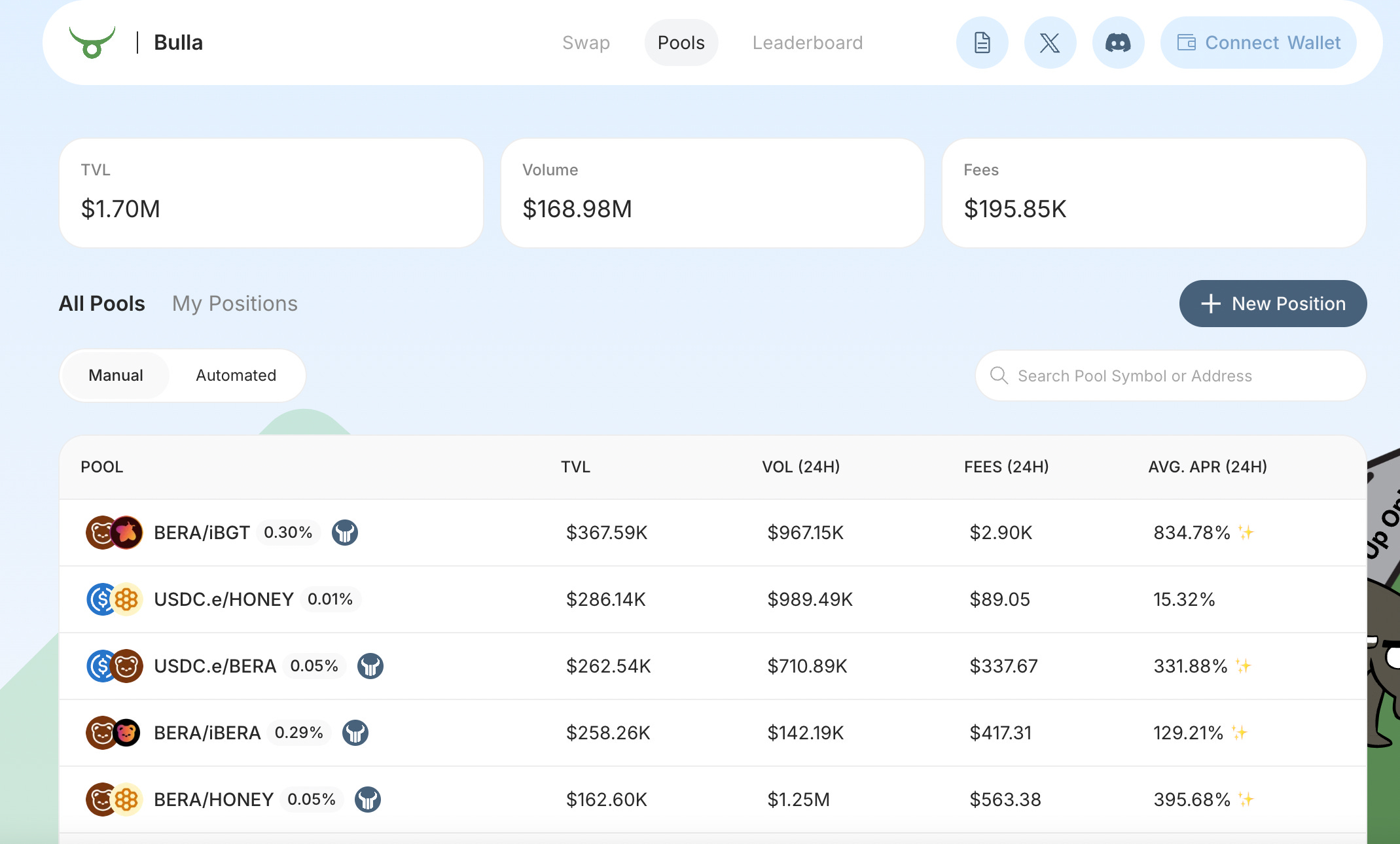Click the farming icon beside BERA/iBERA

click(x=355, y=733)
